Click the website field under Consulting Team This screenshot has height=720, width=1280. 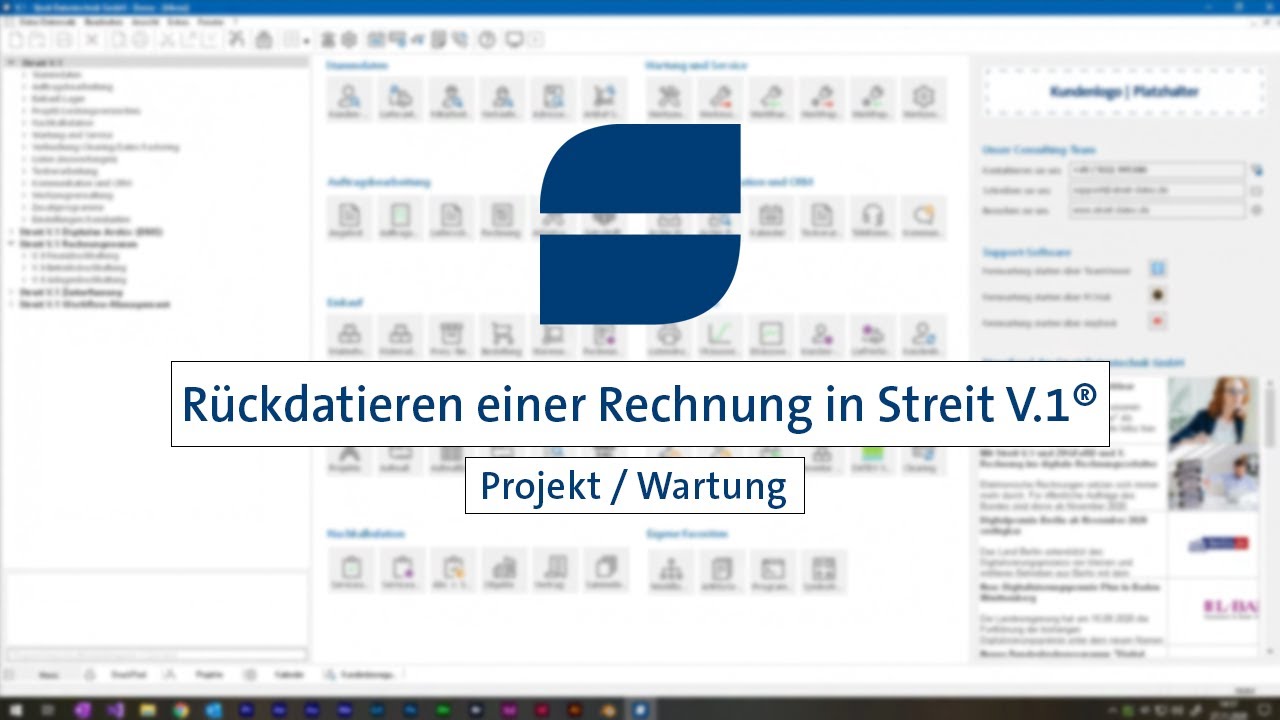pos(1157,210)
